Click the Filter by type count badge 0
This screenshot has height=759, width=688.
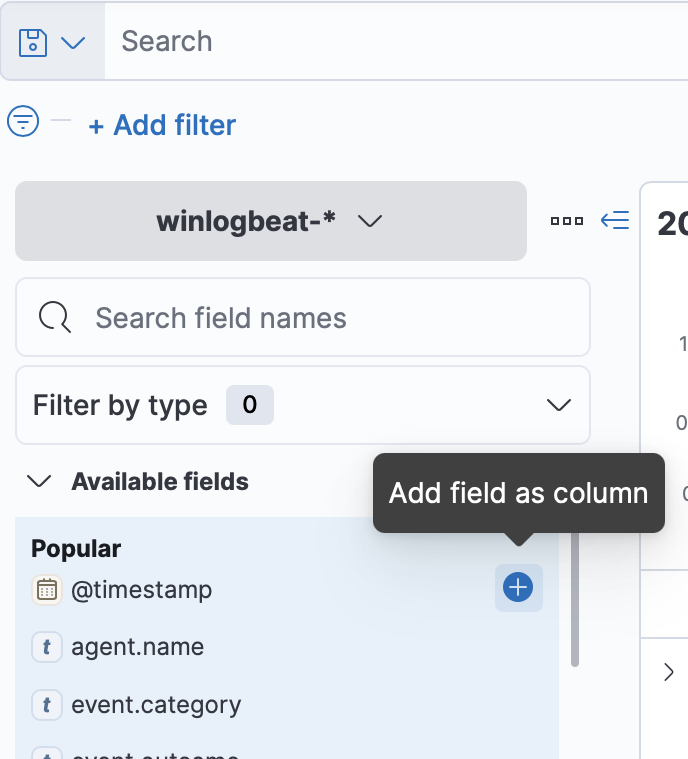[250, 405]
